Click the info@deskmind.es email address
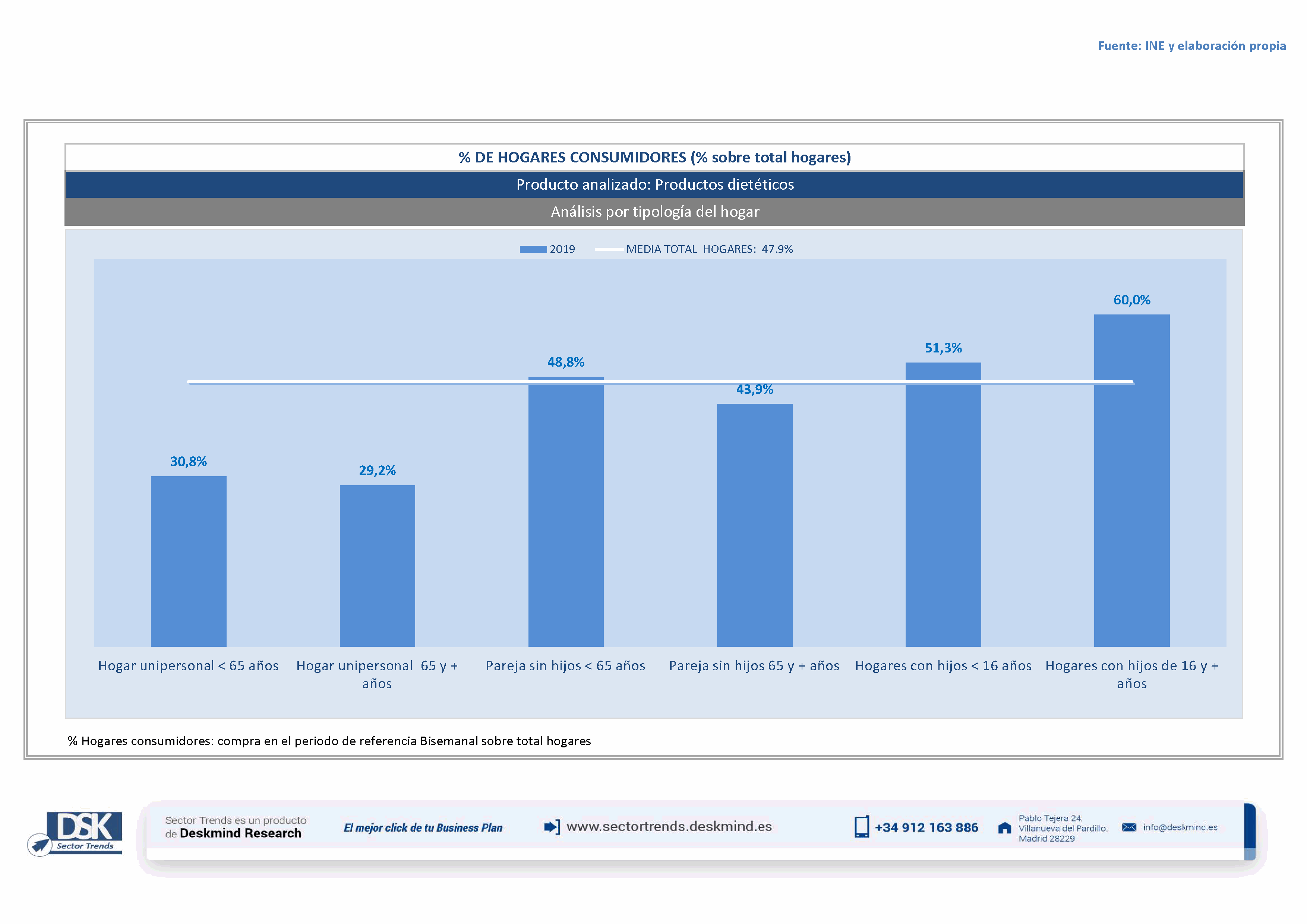 (x=1180, y=827)
